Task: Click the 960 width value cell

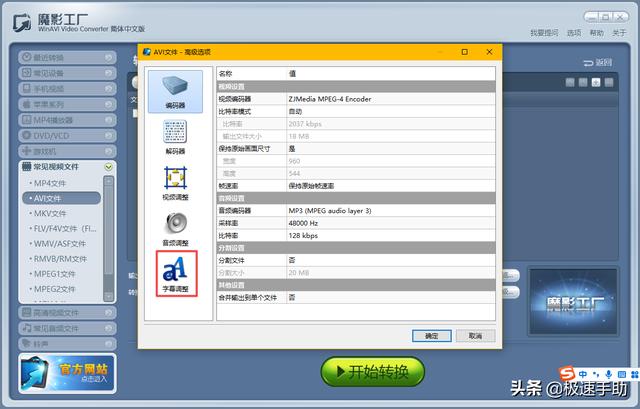Action: tap(391, 161)
